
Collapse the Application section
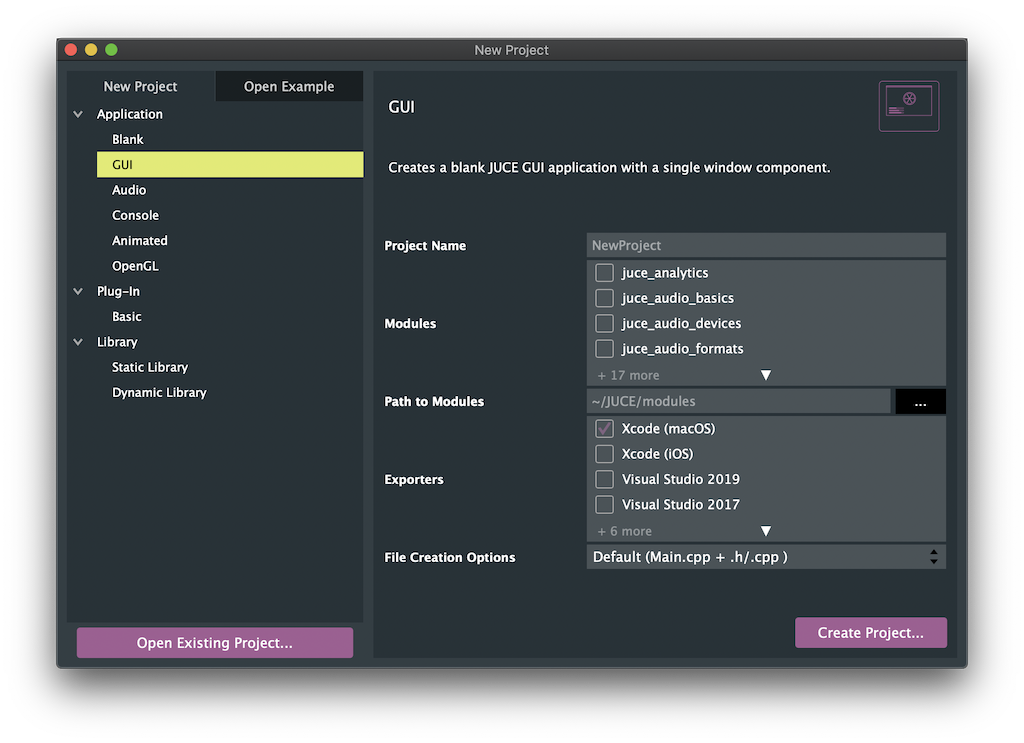click(x=78, y=114)
